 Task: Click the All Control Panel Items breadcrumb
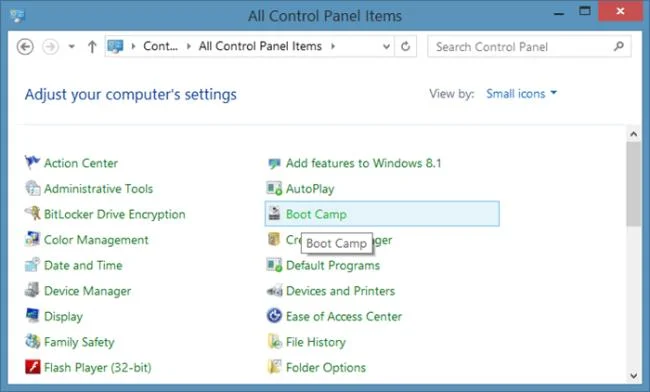(x=260, y=46)
